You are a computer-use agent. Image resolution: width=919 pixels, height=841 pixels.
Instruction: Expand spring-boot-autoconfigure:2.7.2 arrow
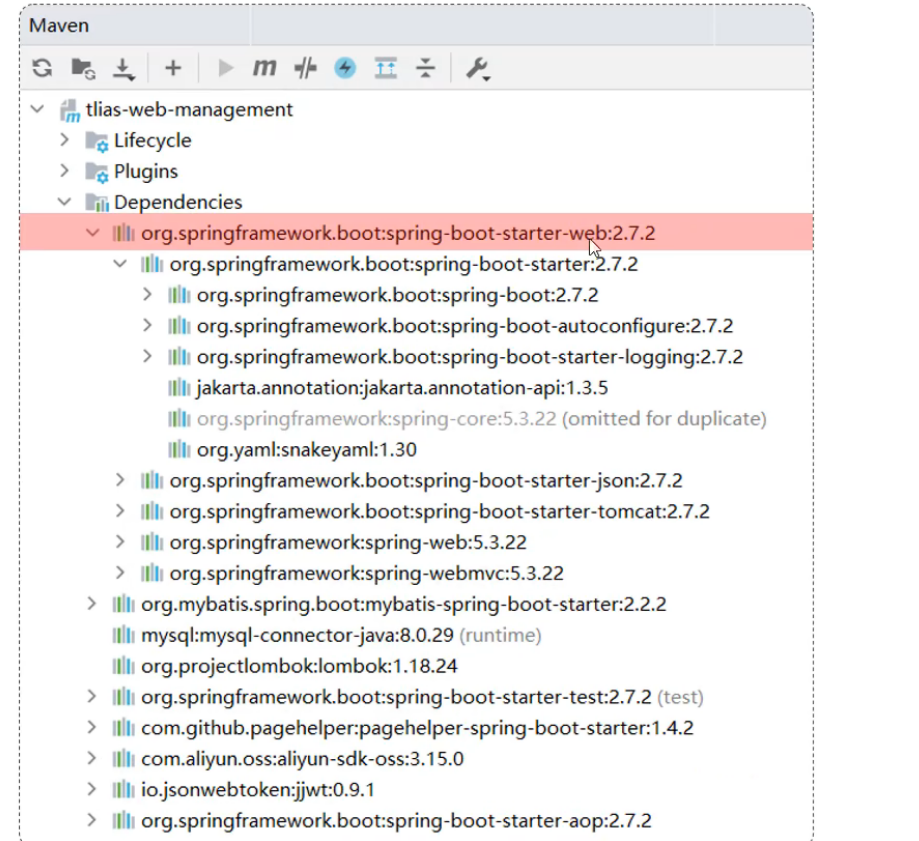point(148,325)
